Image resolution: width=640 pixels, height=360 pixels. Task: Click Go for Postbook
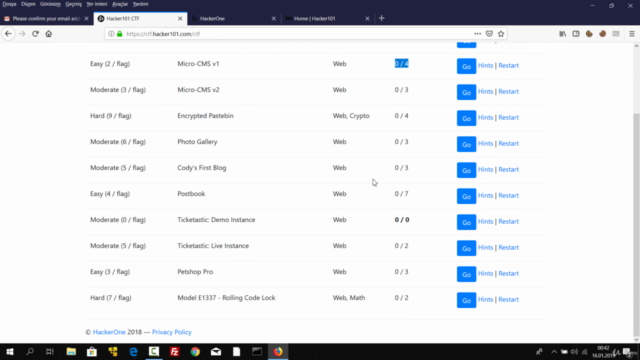click(466, 196)
